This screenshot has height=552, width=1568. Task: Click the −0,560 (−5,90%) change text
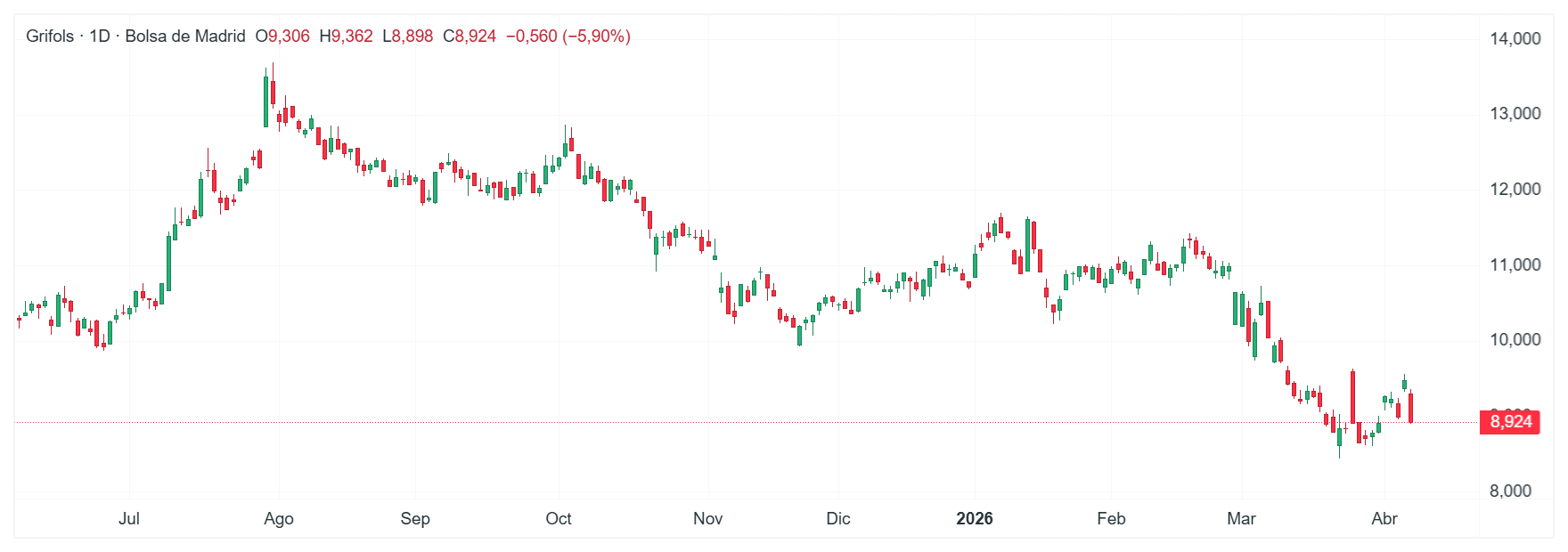(568, 37)
